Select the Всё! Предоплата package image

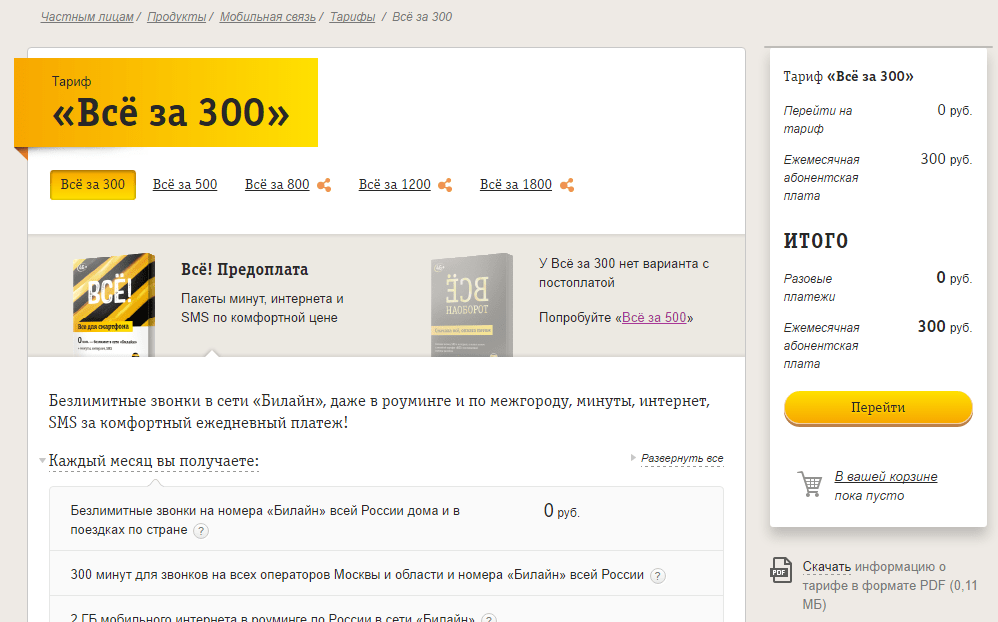click(113, 305)
